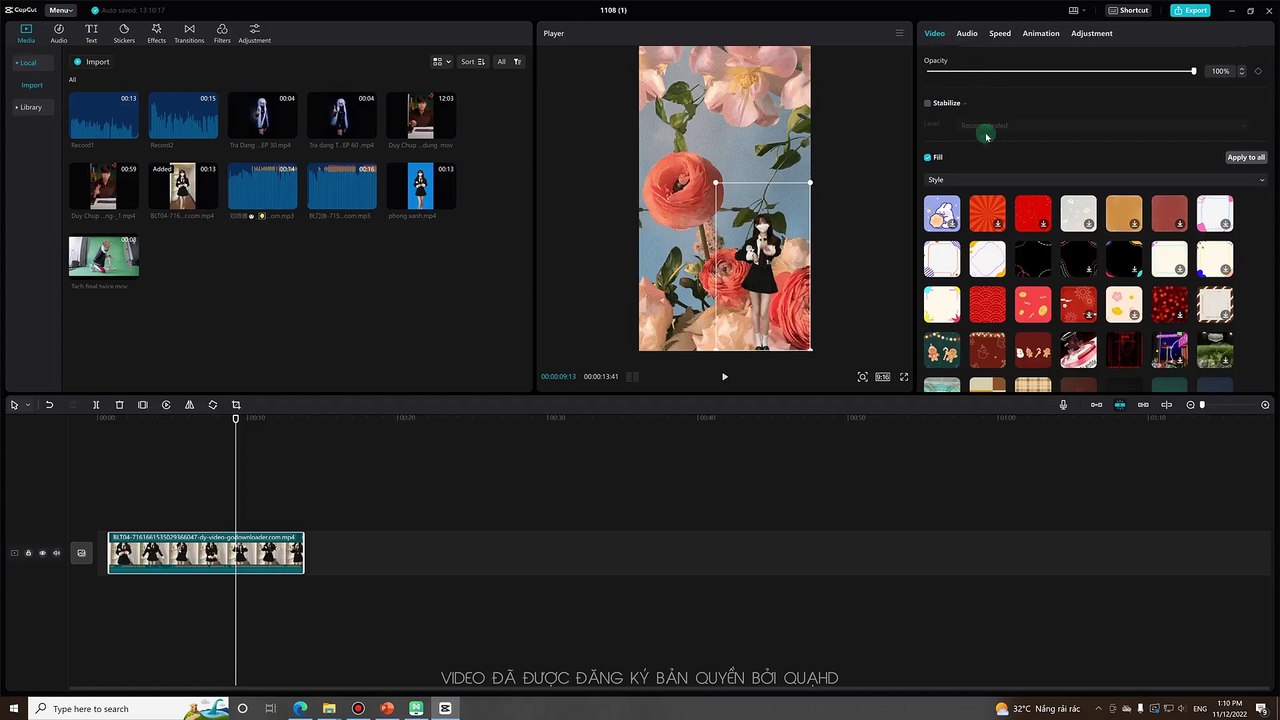Select the Record1 audio clip thumbnail
1280x720 pixels.
(104, 115)
